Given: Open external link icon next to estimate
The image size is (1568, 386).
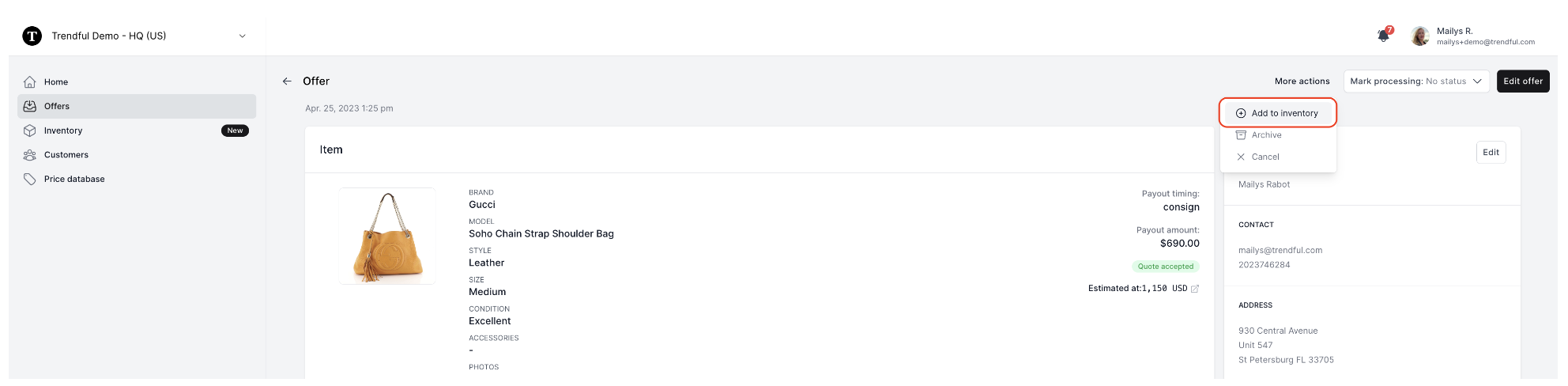Looking at the screenshot, I should [1195, 289].
